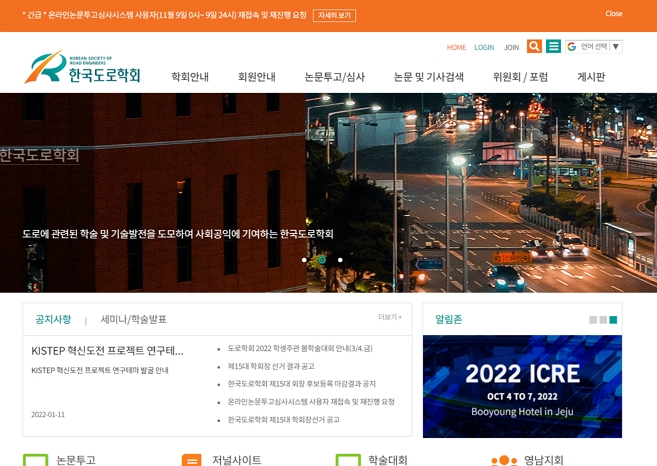Click the LOGIN link

click(x=484, y=47)
